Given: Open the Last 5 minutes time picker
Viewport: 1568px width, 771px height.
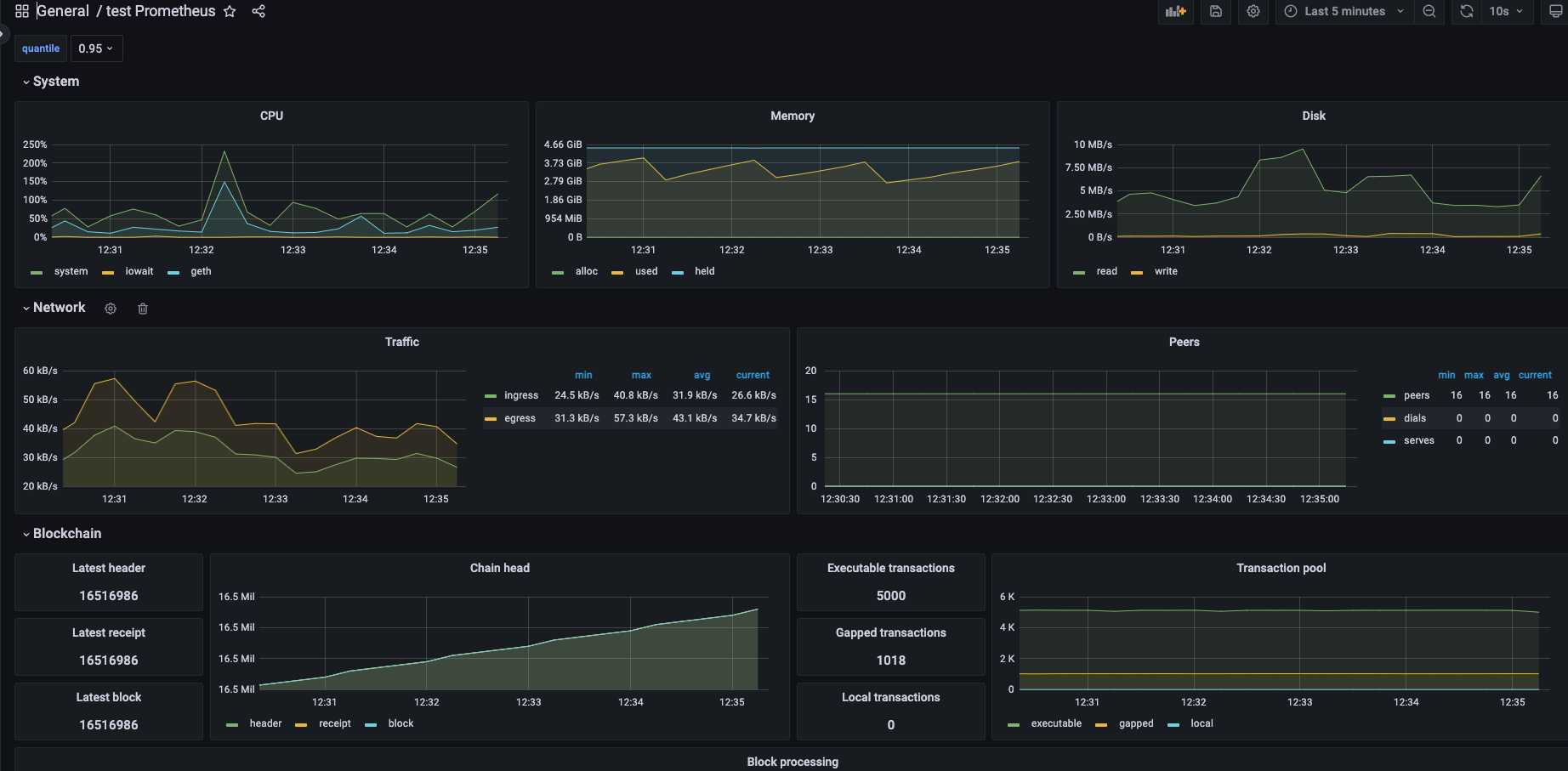Looking at the screenshot, I should tap(1344, 11).
